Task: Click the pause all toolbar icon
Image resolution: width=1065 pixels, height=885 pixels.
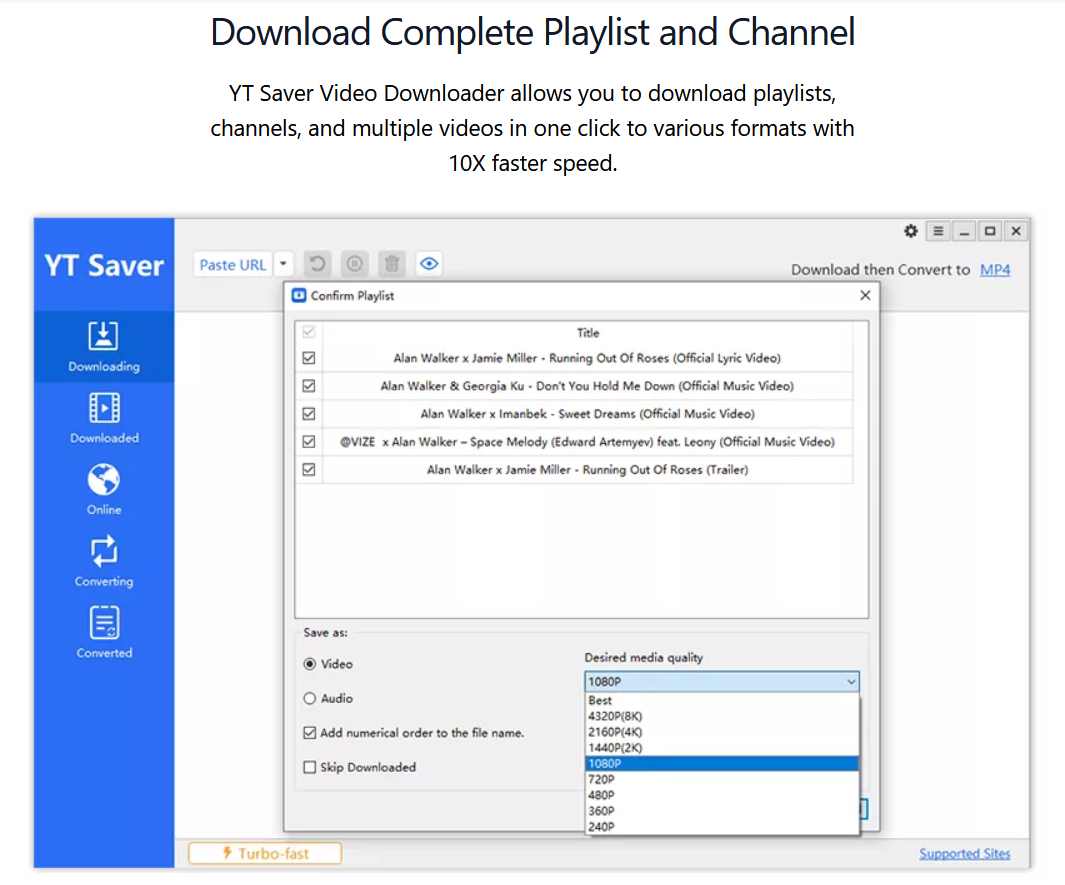Action: tap(355, 264)
